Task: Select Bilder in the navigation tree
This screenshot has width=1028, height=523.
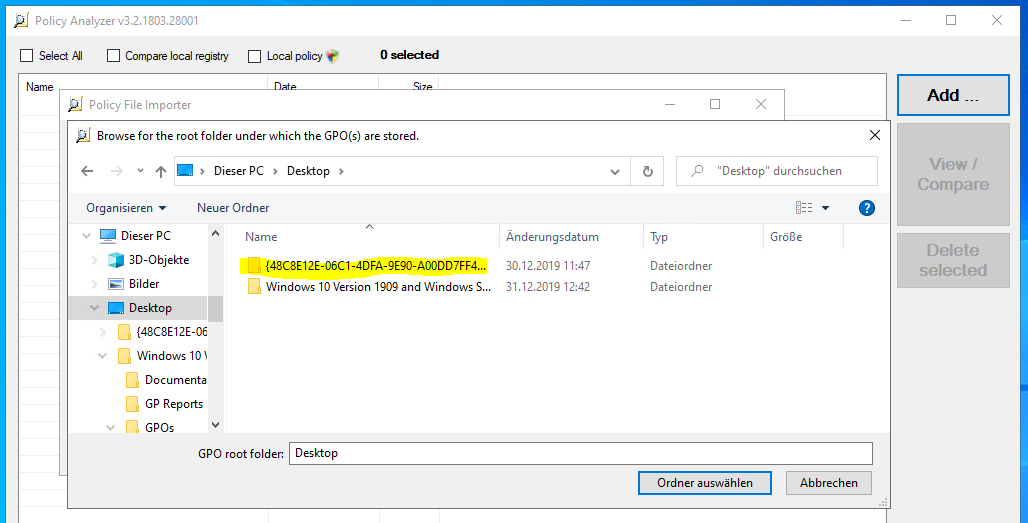Action: (x=144, y=284)
